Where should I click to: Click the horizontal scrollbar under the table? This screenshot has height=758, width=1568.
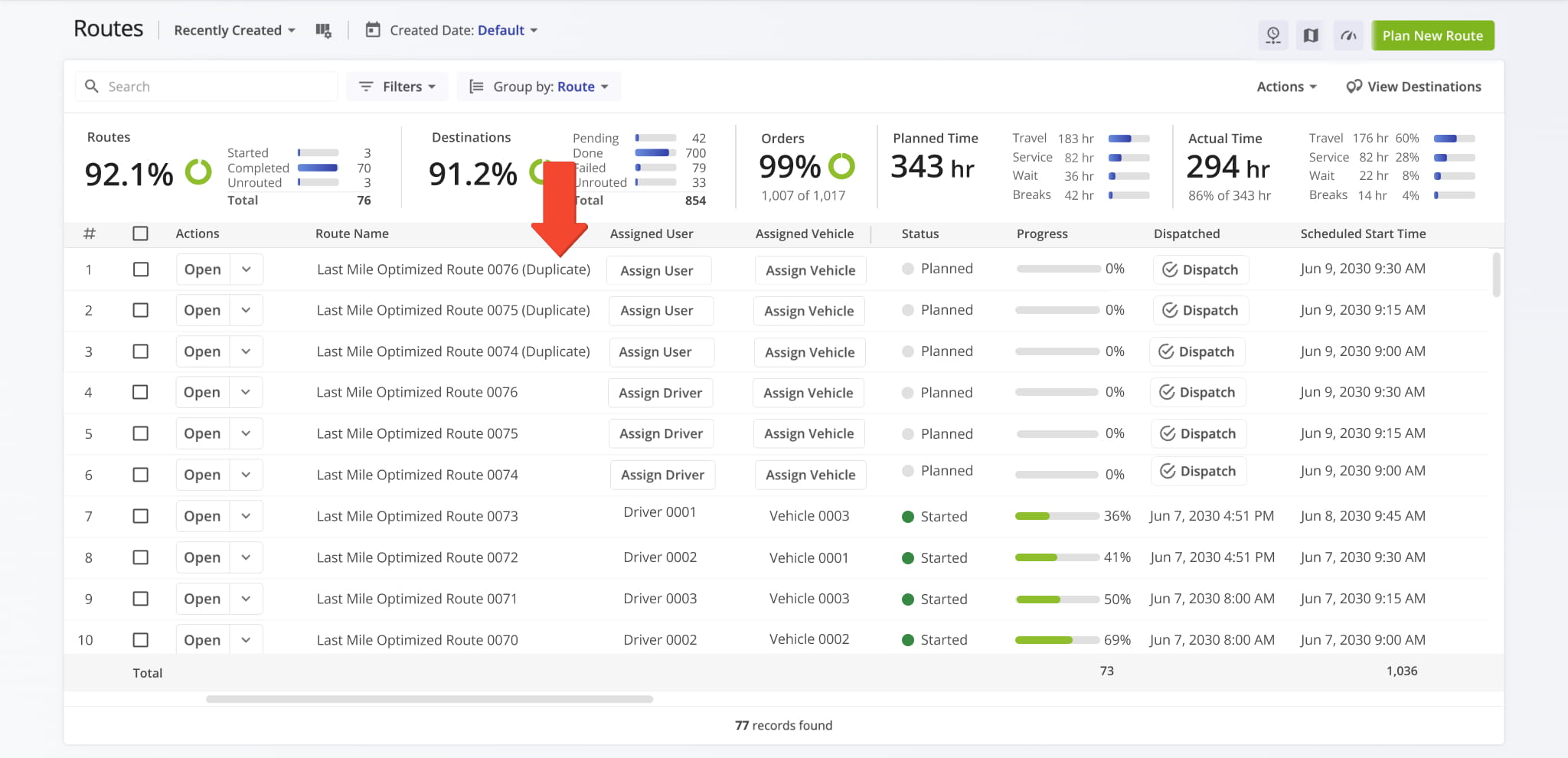pyautogui.click(x=429, y=699)
